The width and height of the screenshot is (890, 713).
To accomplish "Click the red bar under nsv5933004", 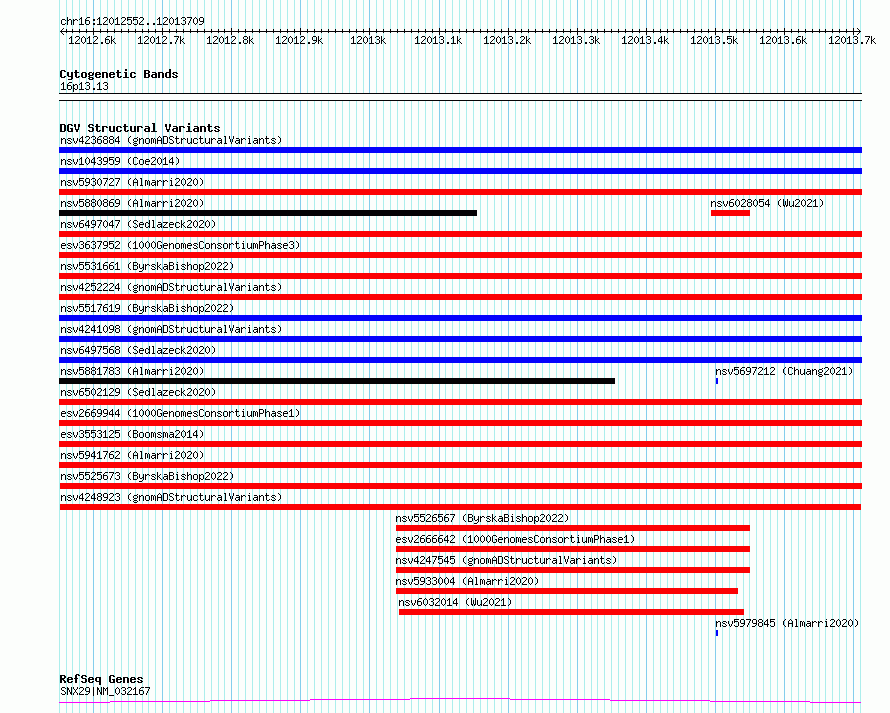I will click(x=566, y=591).
